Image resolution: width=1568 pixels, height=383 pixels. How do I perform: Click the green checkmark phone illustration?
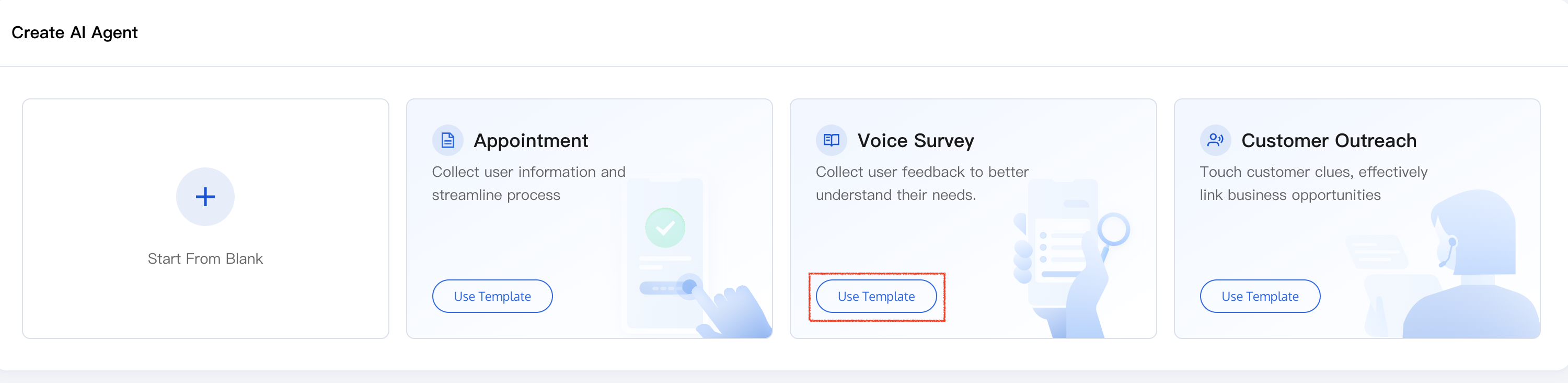tap(665, 228)
